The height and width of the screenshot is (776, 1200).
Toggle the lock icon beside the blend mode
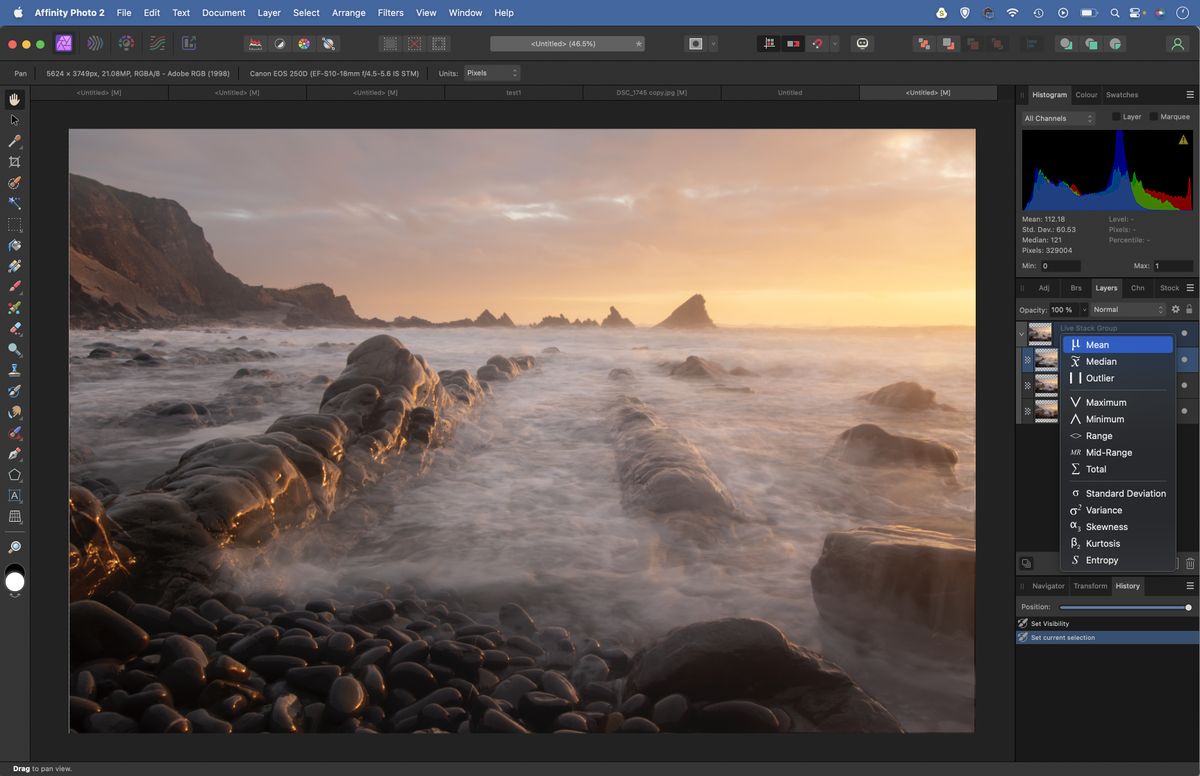[x=1189, y=309]
